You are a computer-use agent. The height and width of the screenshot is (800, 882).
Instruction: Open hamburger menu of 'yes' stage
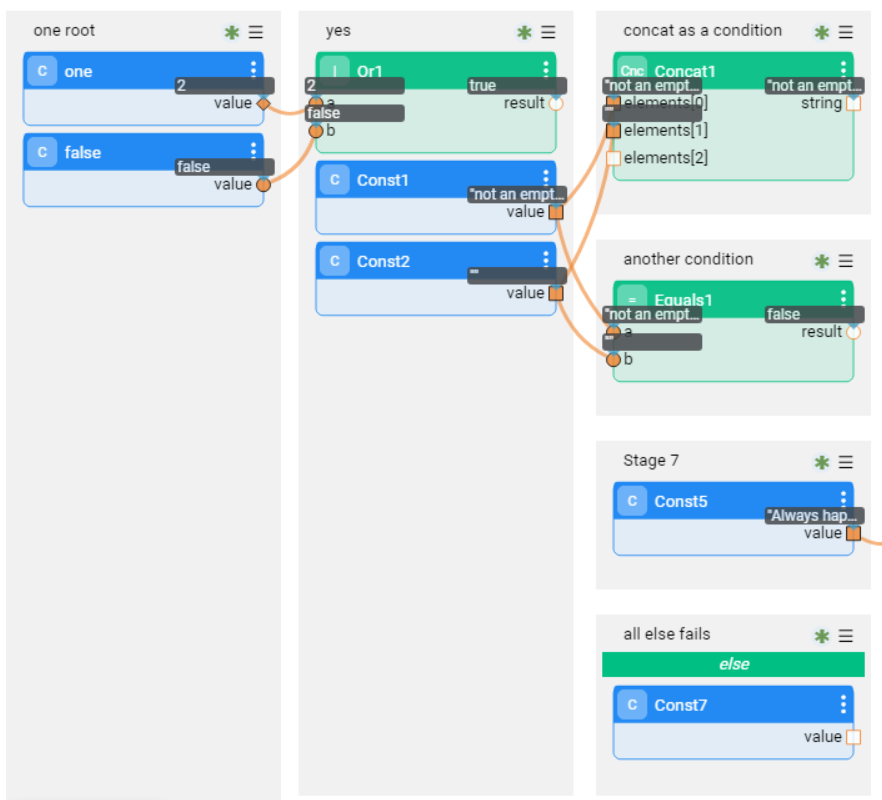pyautogui.click(x=548, y=32)
